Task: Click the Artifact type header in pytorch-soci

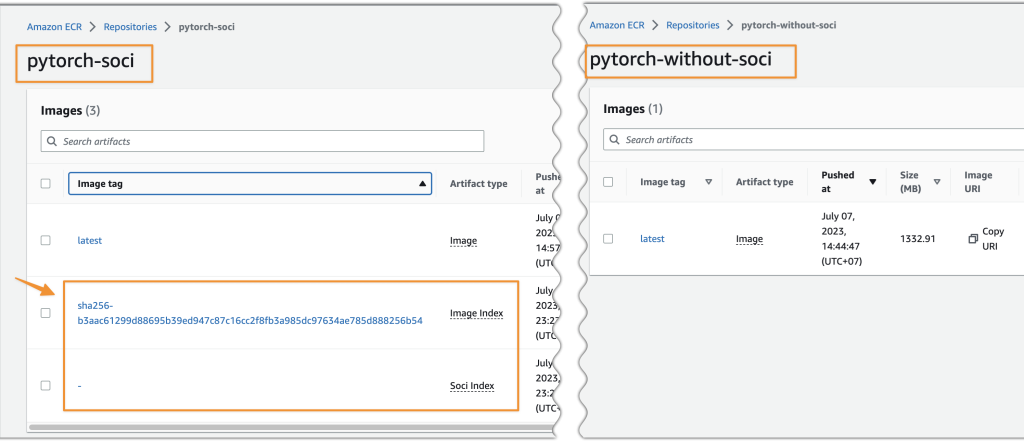Action: 479,184
